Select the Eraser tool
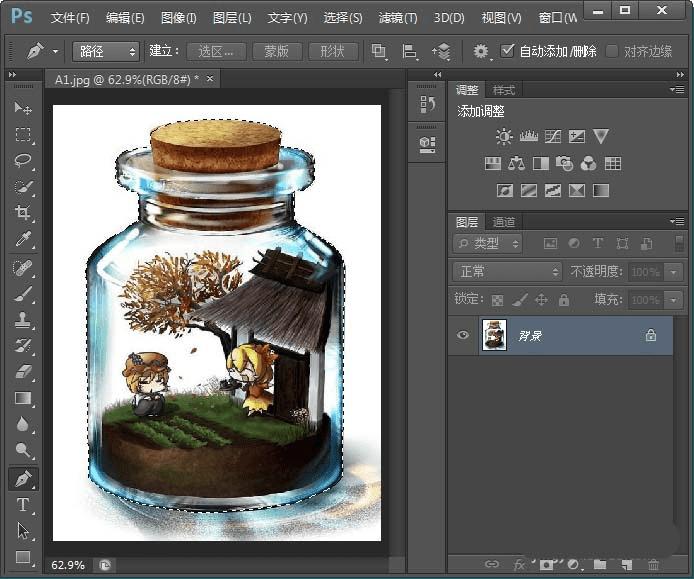The height and width of the screenshot is (579, 694). click(x=23, y=372)
